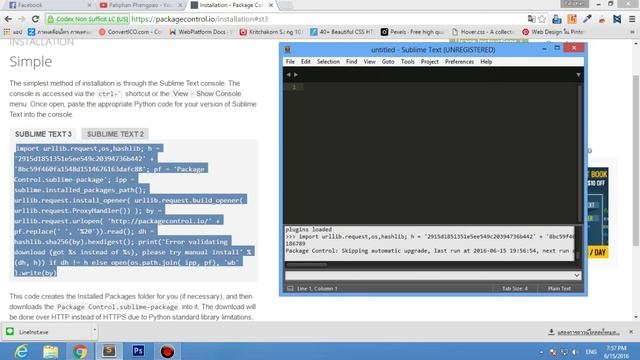The width and height of the screenshot is (640, 360).
Task: Open the WebPlatform Docs bookmark
Action: point(201,32)
